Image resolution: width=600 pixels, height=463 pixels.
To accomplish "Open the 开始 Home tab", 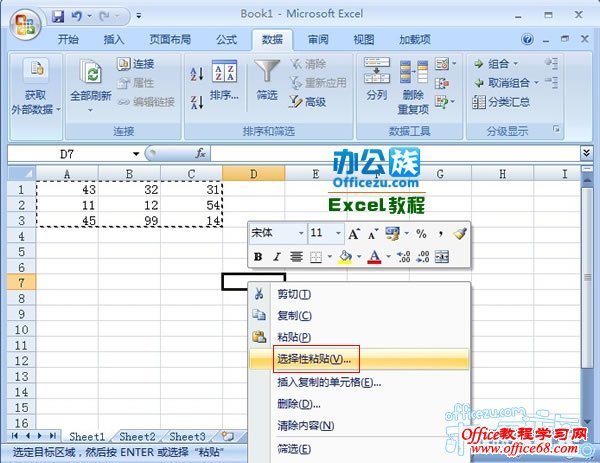I will [x=68, y=39].
